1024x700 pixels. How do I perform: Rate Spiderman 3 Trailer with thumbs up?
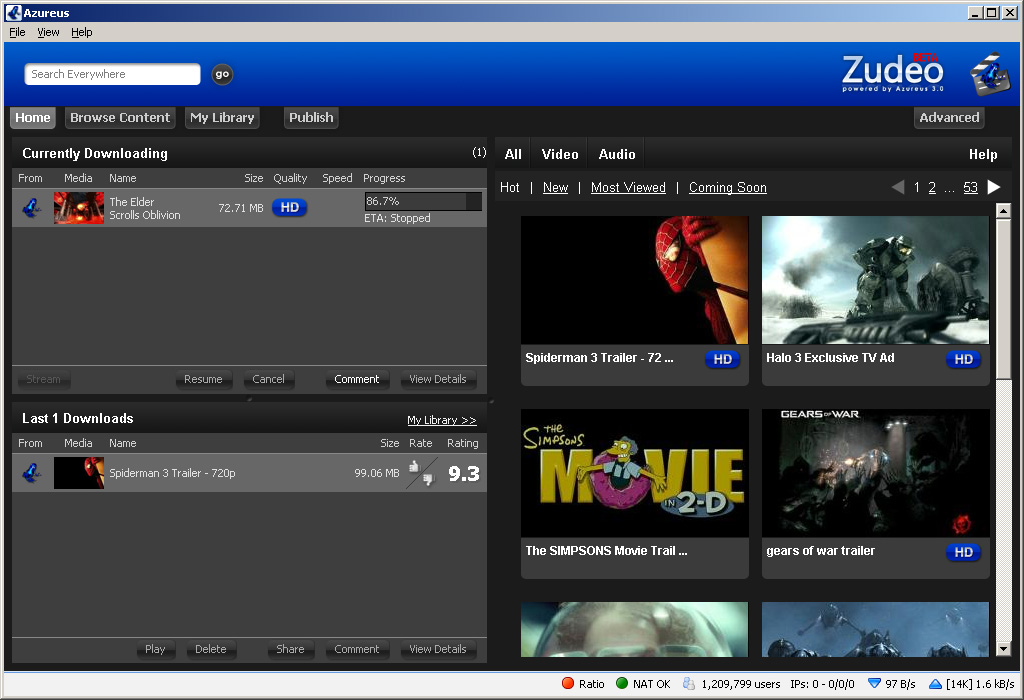(x=413, y=466)
